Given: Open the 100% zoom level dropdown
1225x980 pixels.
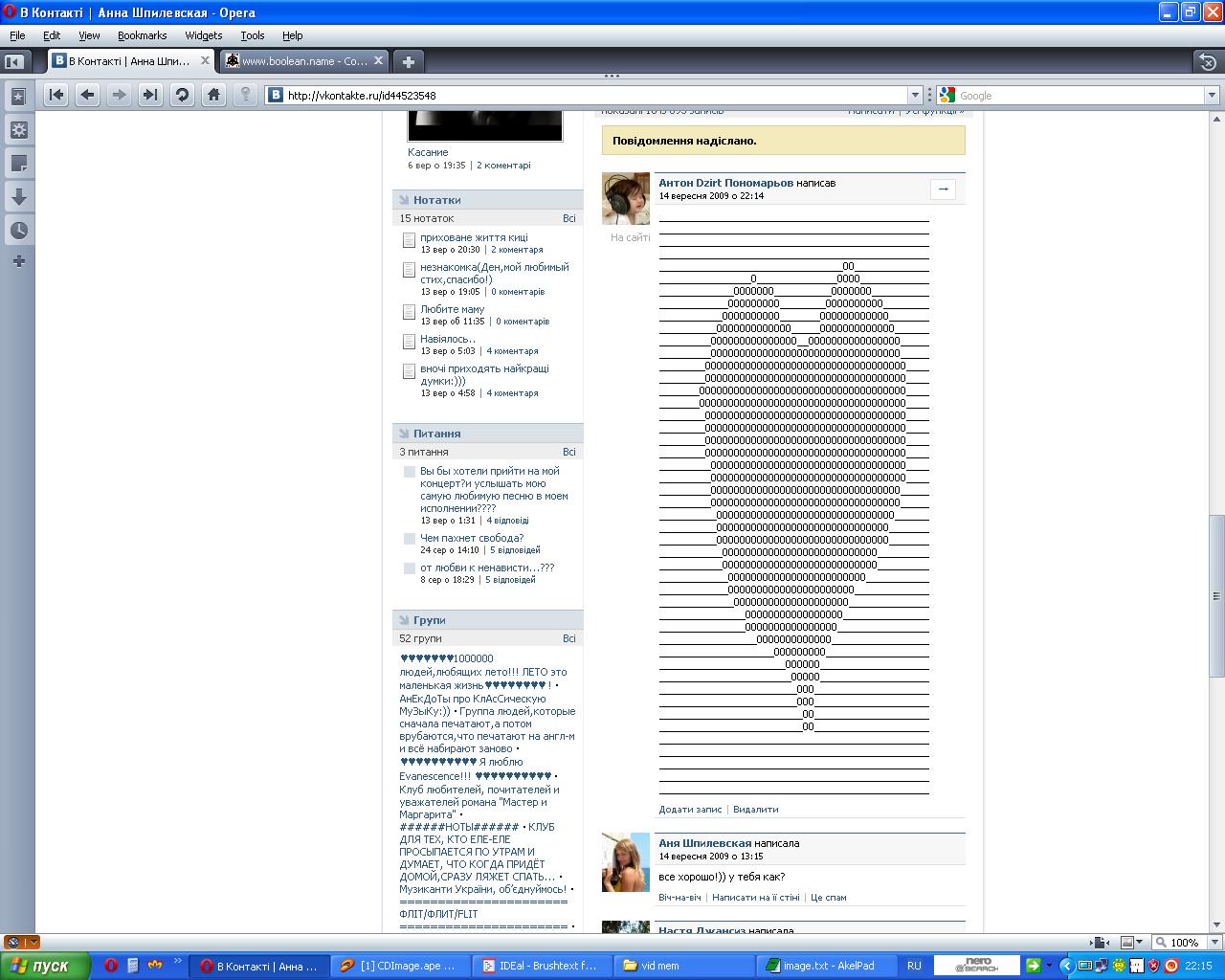Looking at the screenshot, I should tap(1210, 943).
